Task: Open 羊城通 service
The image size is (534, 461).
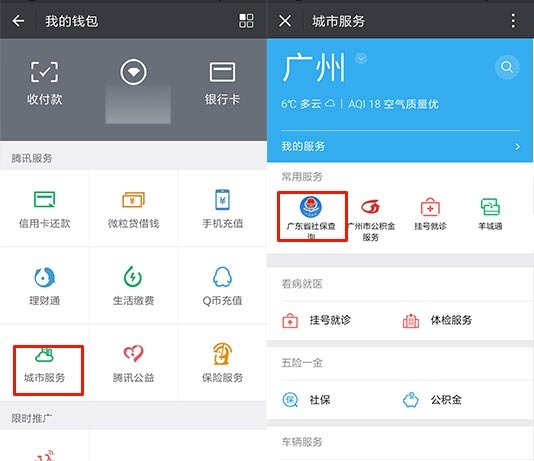Action: pyautogui.click(x=490, y=214)
